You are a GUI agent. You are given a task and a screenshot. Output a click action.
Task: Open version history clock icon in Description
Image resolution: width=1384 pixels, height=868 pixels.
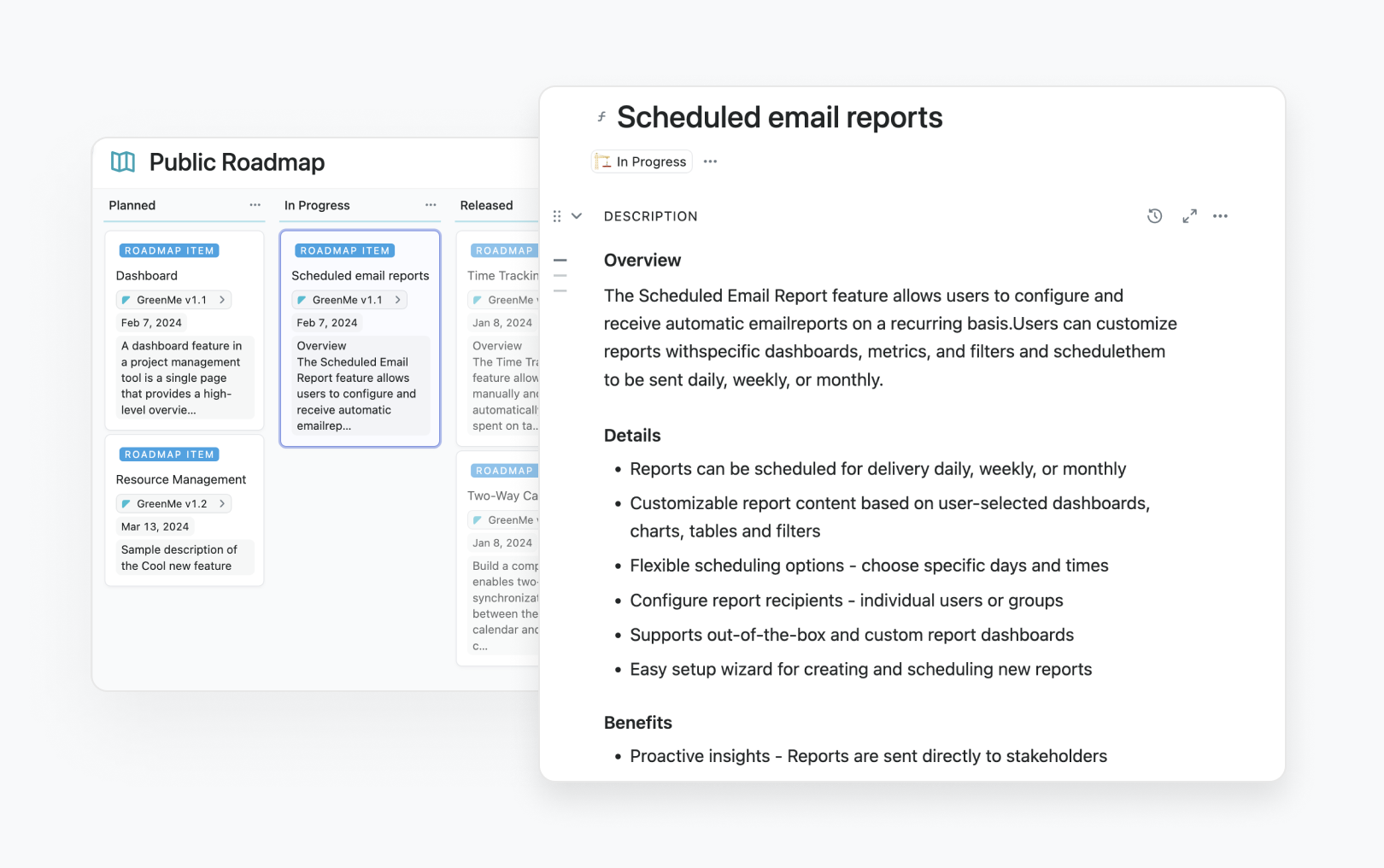1154,216
